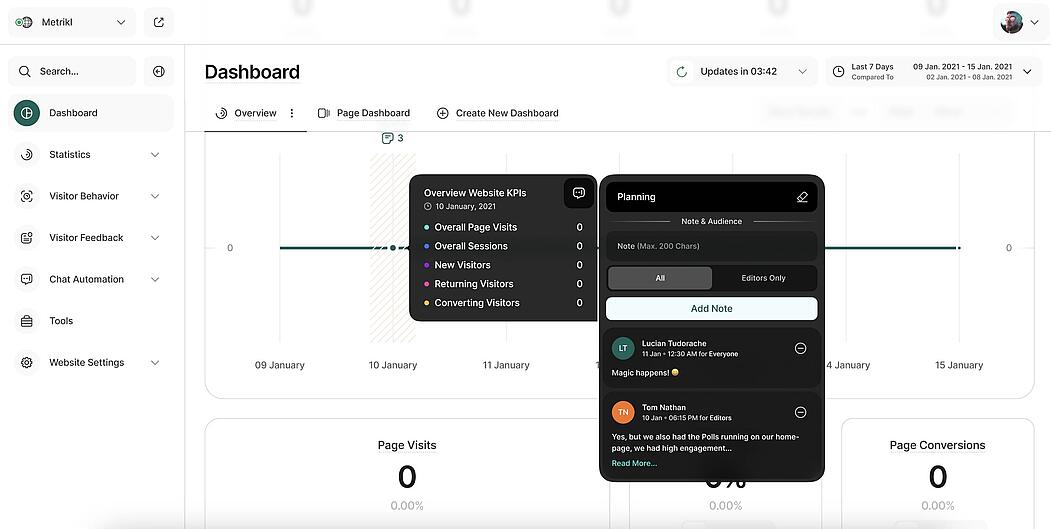Focus the Search input field
This screenshot has height=529, width=1051.
72,71
